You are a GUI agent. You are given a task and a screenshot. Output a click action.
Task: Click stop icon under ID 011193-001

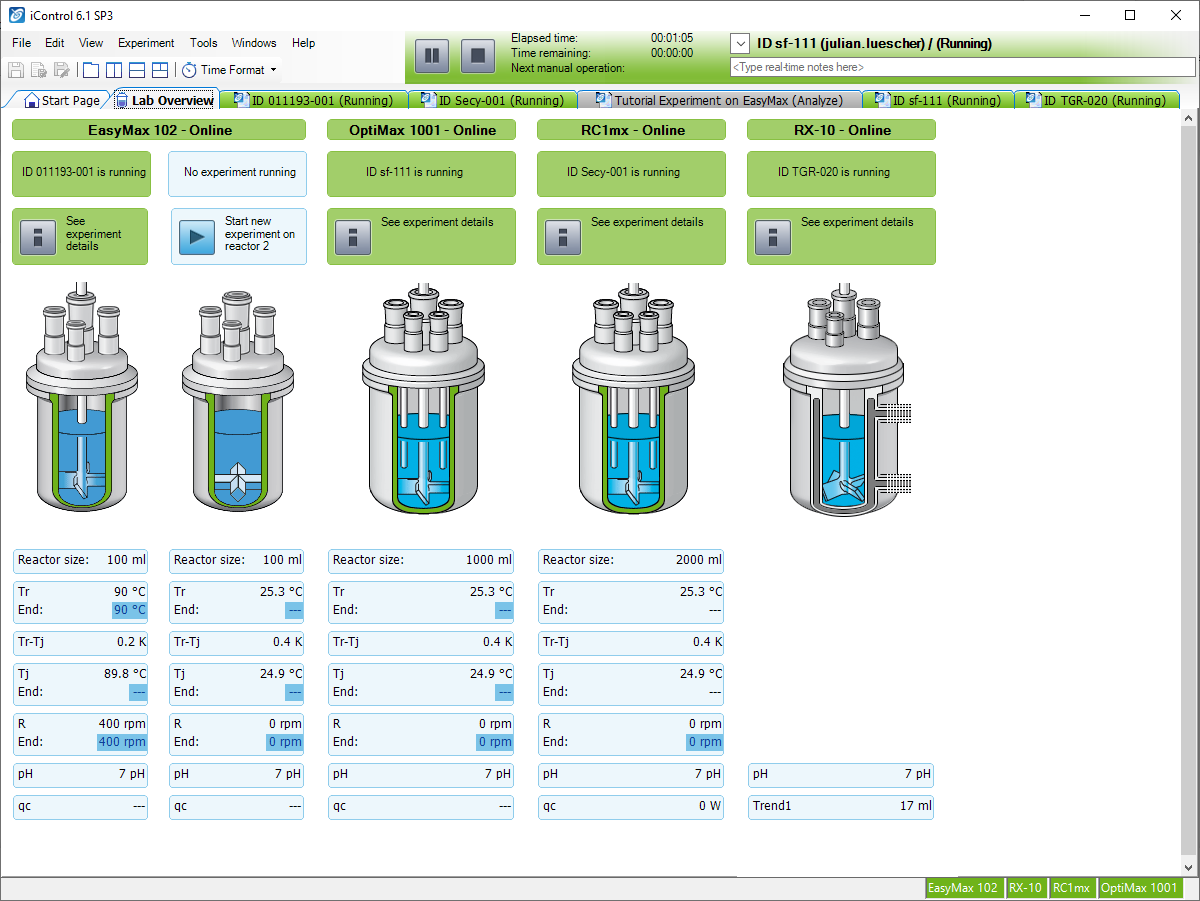(x=38, y=237)
